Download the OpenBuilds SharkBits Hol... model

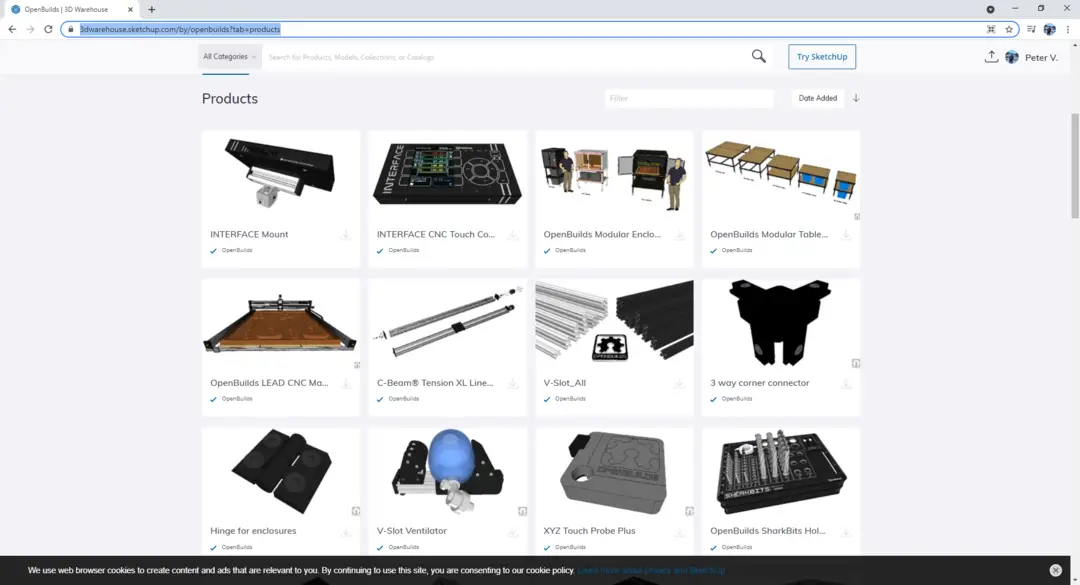click(x=846, y=532)
